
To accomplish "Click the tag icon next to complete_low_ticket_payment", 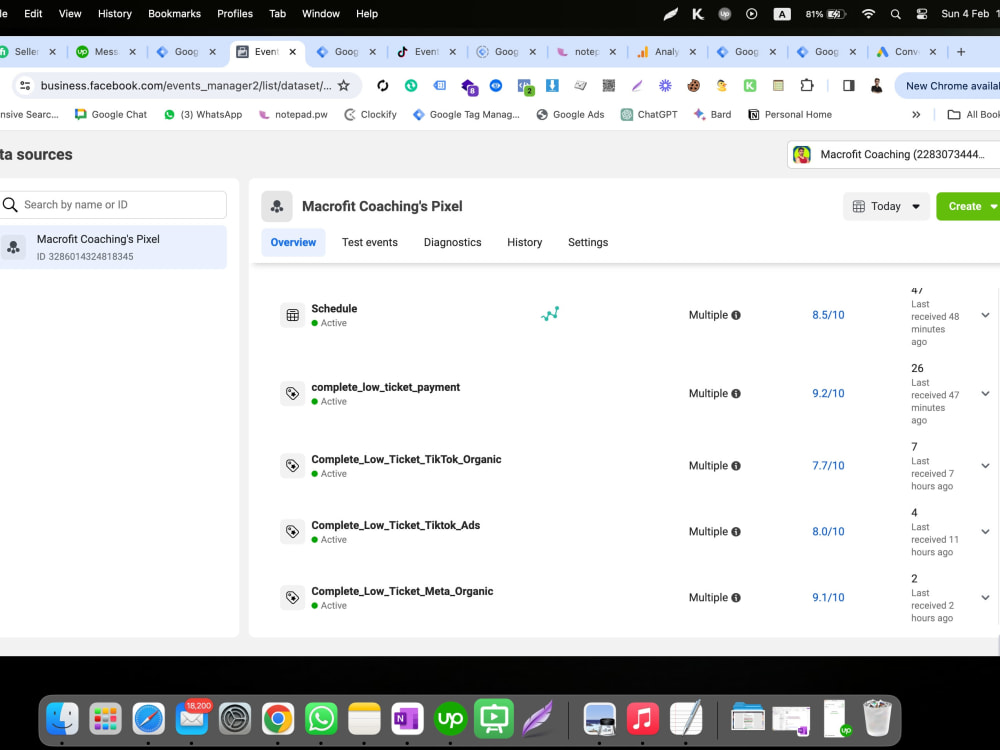I will (293, 393).
